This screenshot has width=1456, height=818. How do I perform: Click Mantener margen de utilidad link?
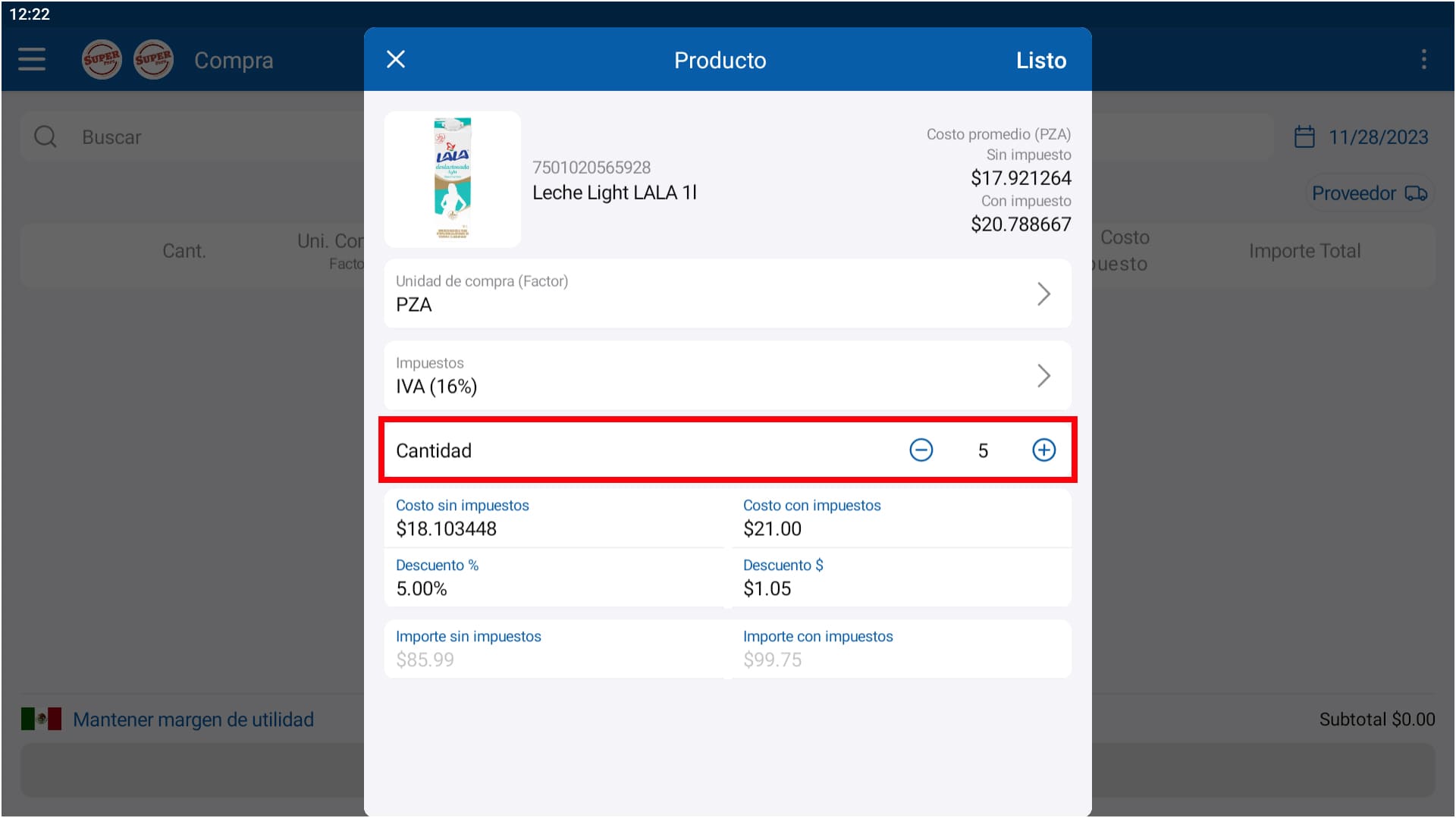coord(193,719)
